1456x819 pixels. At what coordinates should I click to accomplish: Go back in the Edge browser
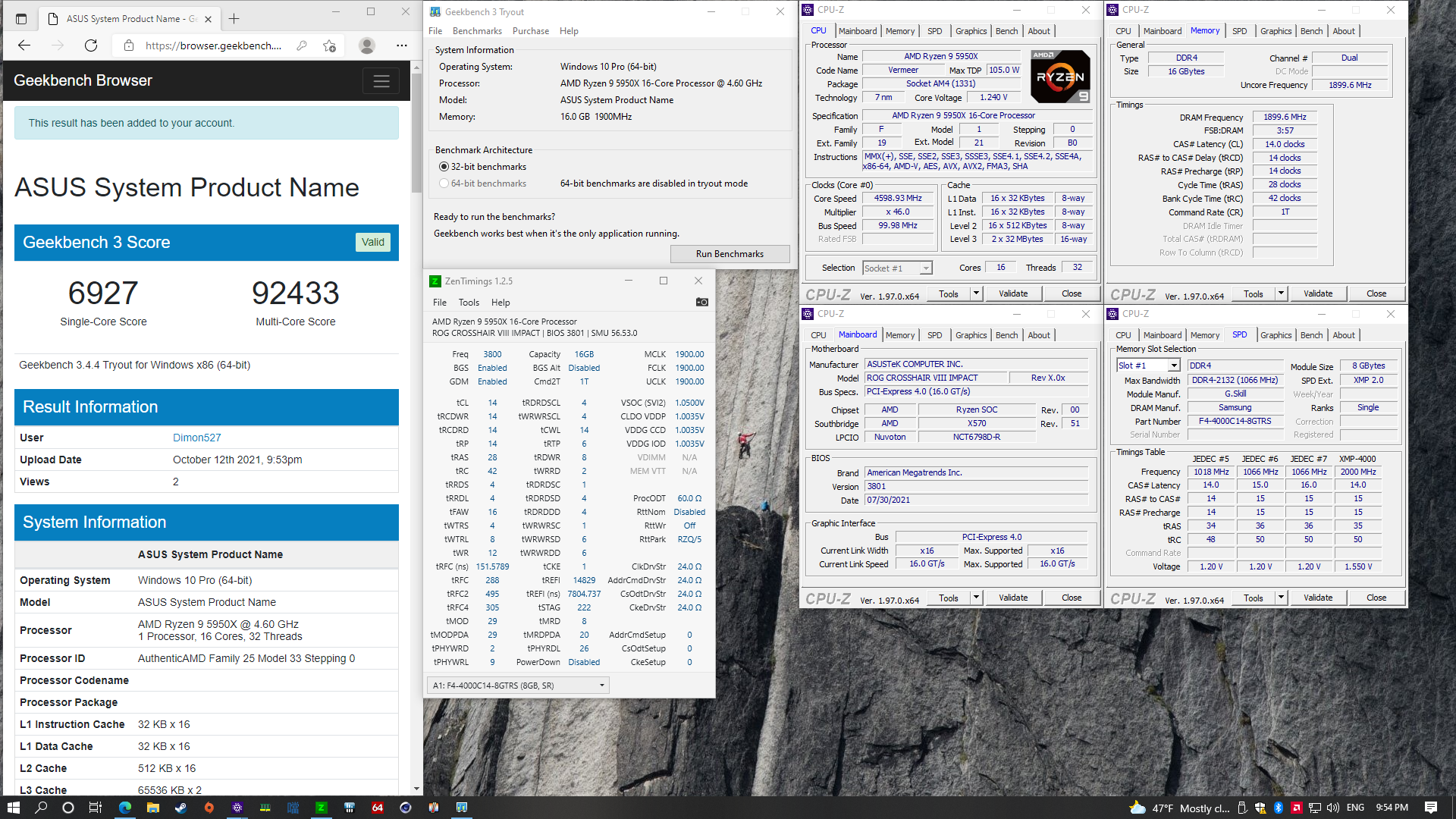pyautogui.click(x=24, y=45)
